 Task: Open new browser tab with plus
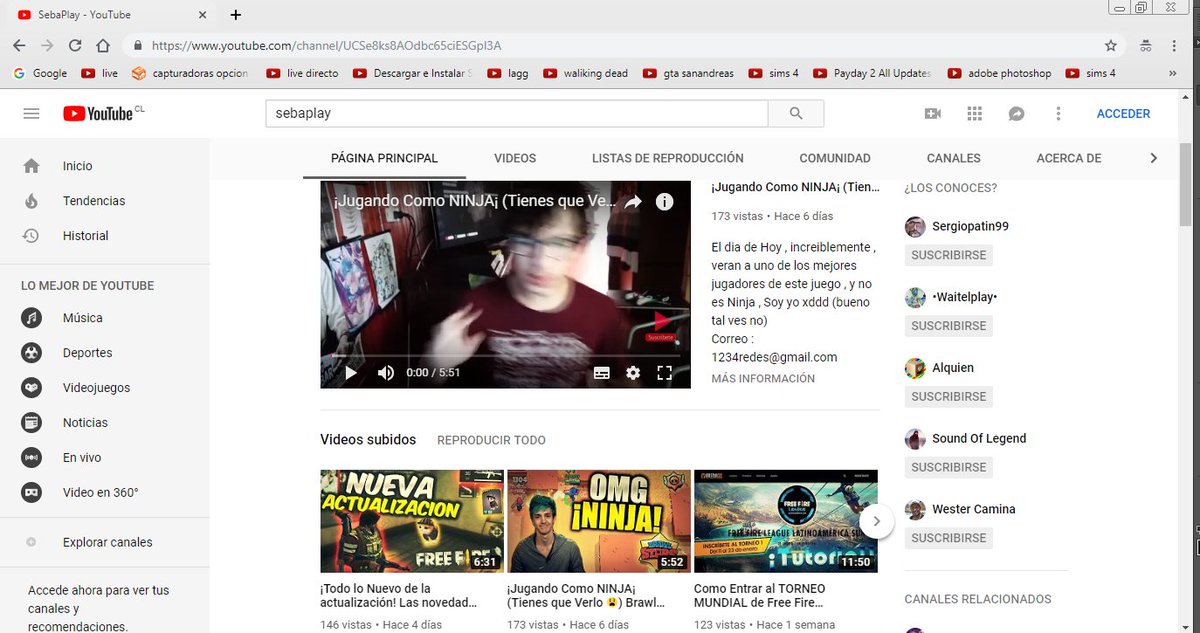[236, 15]
